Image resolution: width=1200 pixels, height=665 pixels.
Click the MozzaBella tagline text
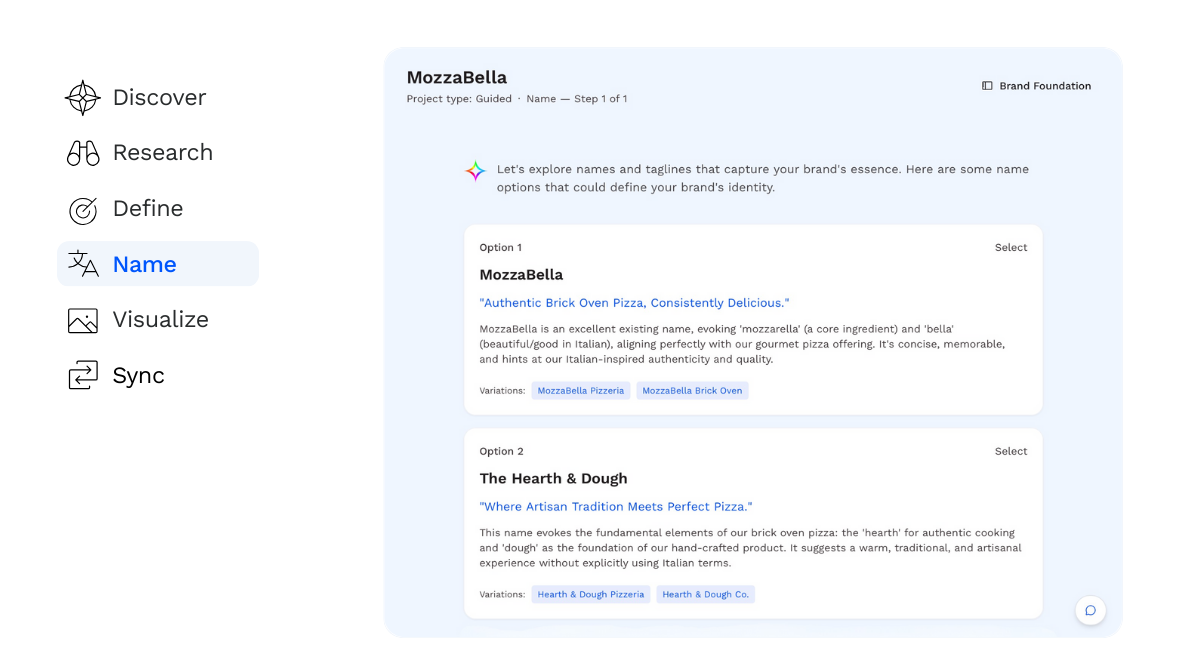point(634,303)
